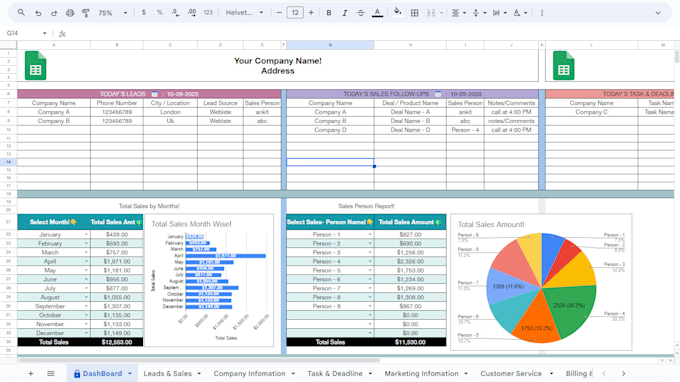The image size is (680, 382).
Task: Open Helvetica font family dropdown
Action: click(x=244, y=13)
